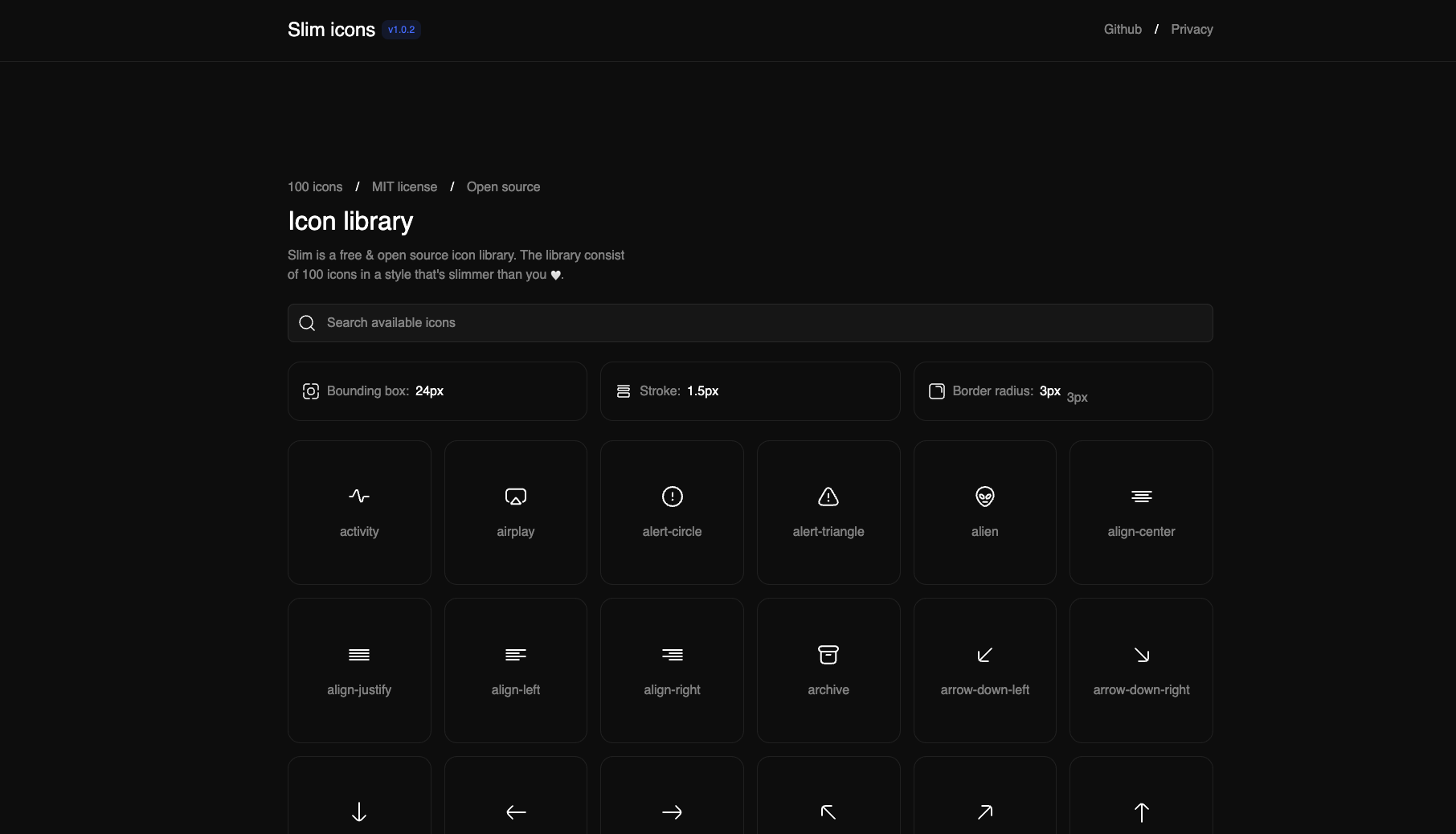1456x834 pixels.
Task: Click the Slim icons logo title
Action: pyautogui.click(x=331, y=30)
